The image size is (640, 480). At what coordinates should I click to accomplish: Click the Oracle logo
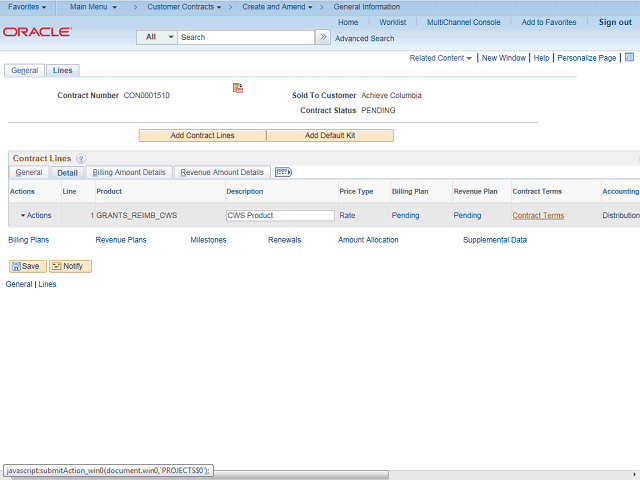coord(38,32)
